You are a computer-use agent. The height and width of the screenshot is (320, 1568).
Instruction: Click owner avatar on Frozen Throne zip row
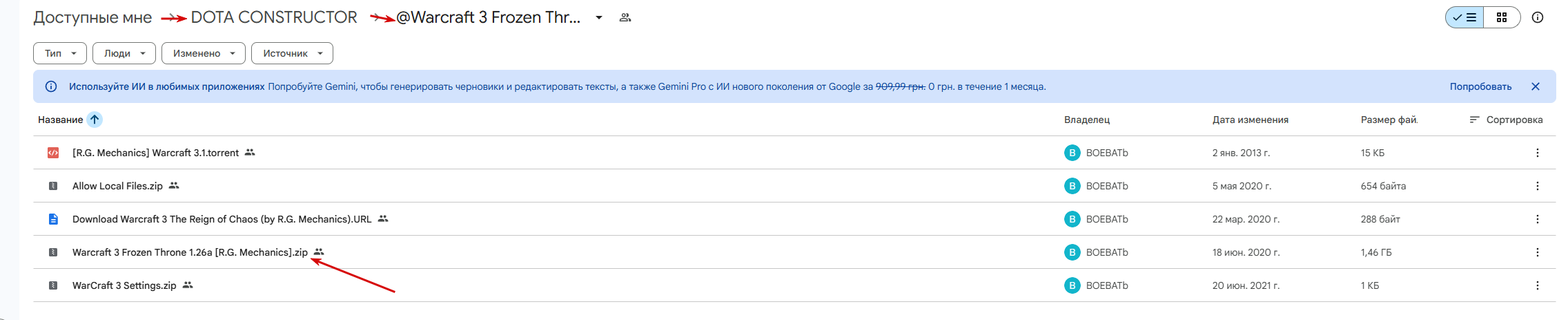(1072, 252)
